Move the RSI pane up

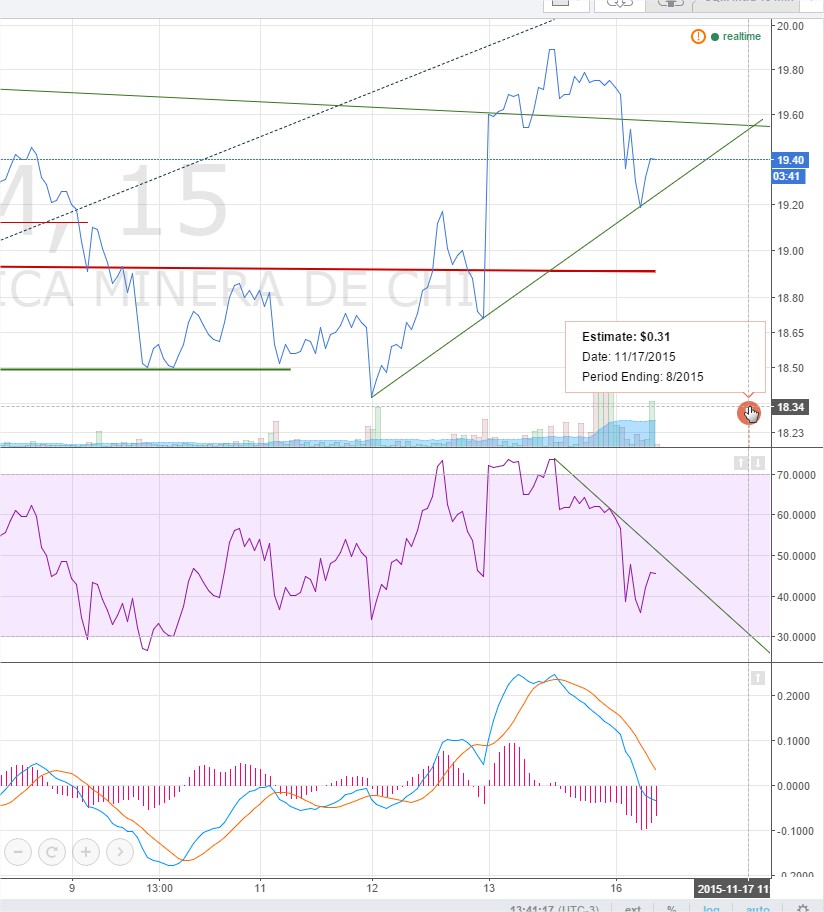coord(740,463)
